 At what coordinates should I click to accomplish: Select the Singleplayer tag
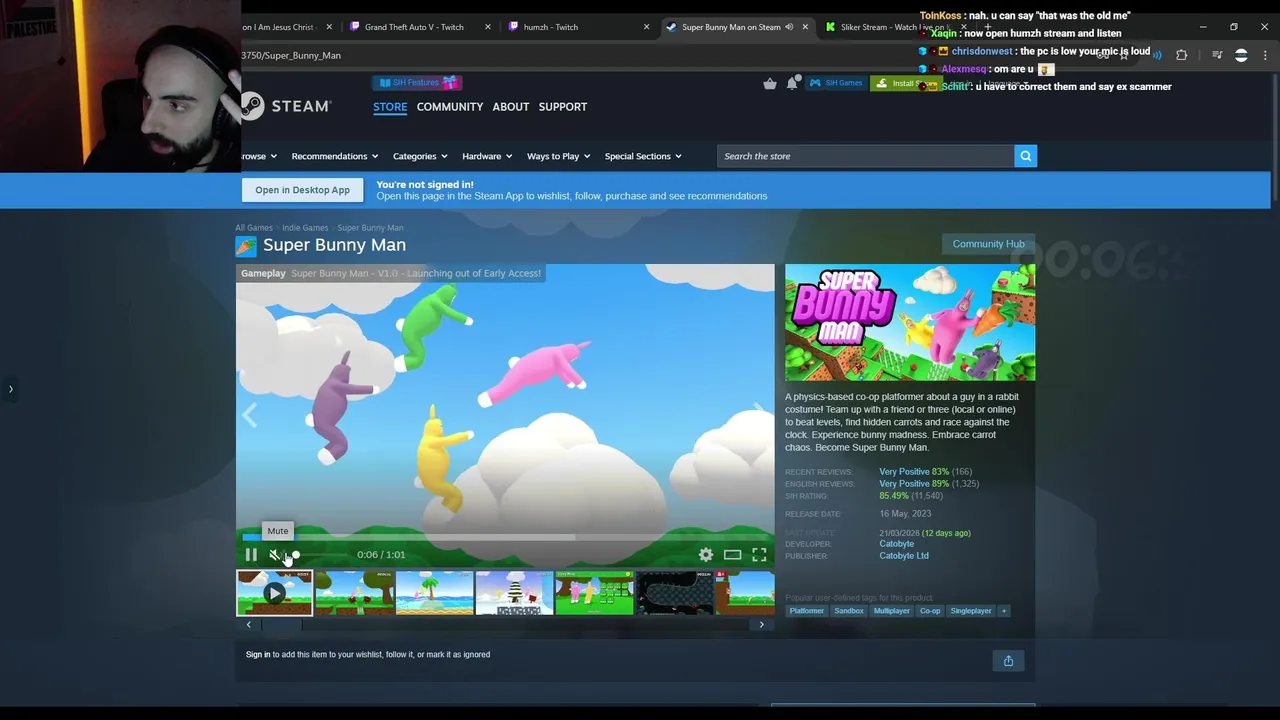(971, 611)
